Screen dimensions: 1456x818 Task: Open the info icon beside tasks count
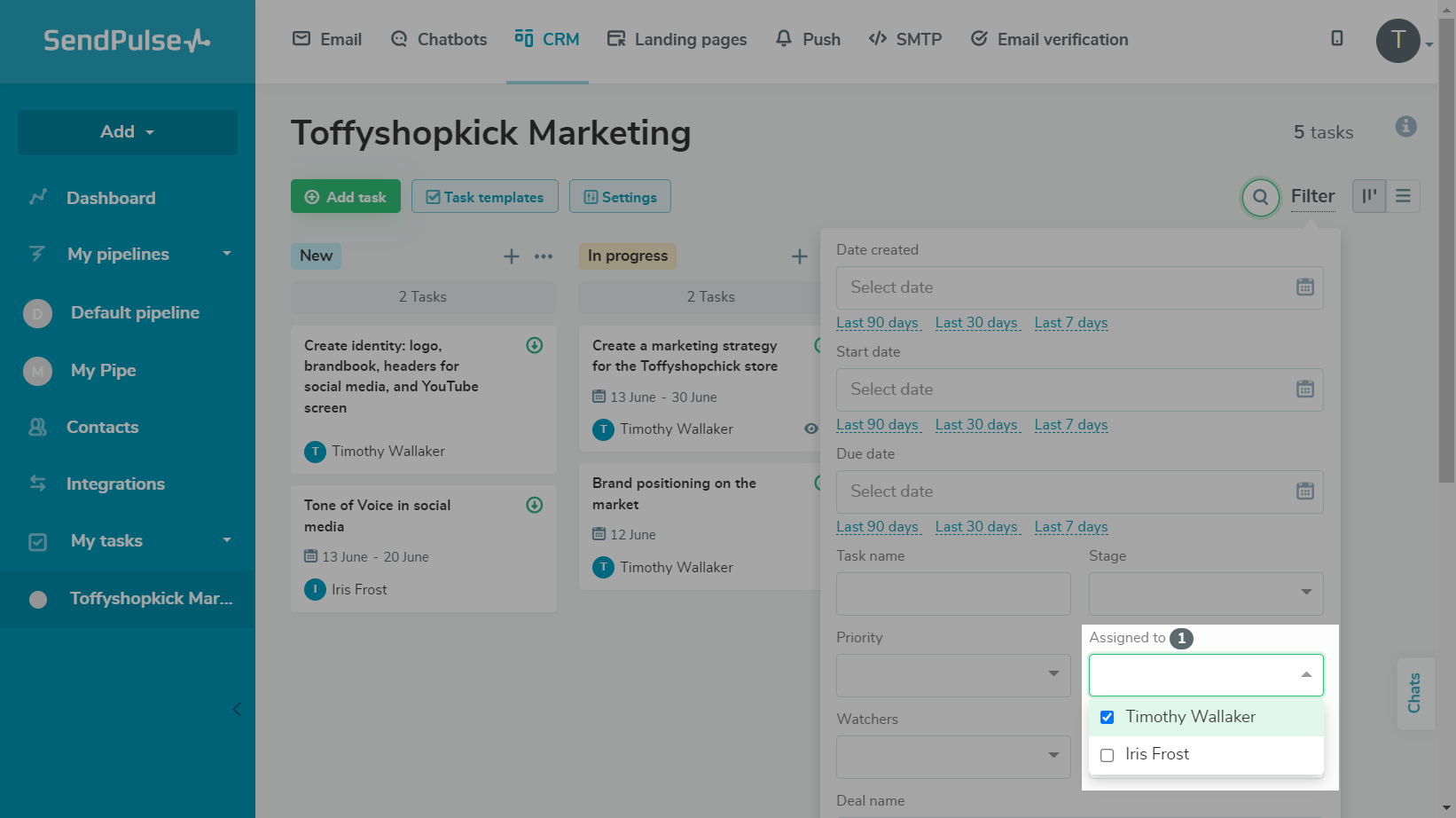[1405, 127]
